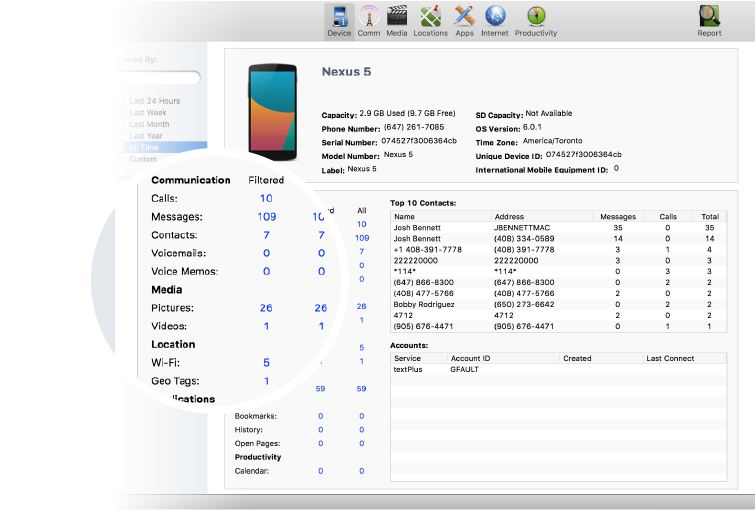Sort contacts by Total column header
The height and width of the screenshot is (512, 755).
[710, 217]
